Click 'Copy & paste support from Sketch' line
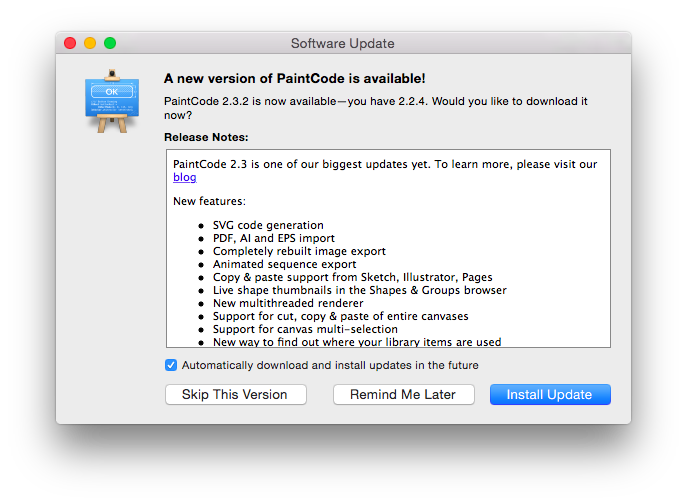This screenshot has width=687, height=504. (x=353, y=277)
